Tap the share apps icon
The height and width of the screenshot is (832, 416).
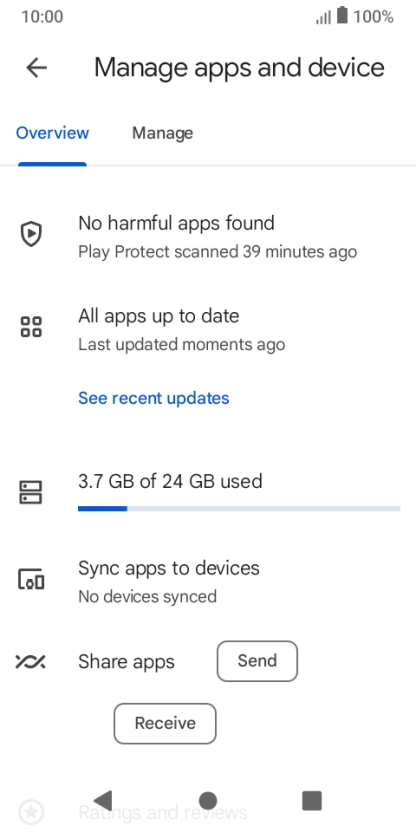[30, 662]
